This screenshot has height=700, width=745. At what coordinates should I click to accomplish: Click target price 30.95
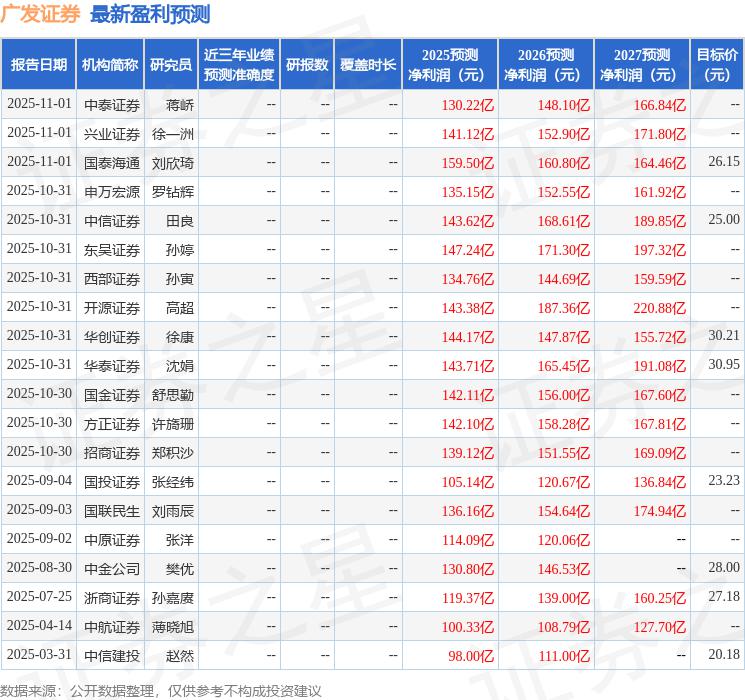pos(724,364)
